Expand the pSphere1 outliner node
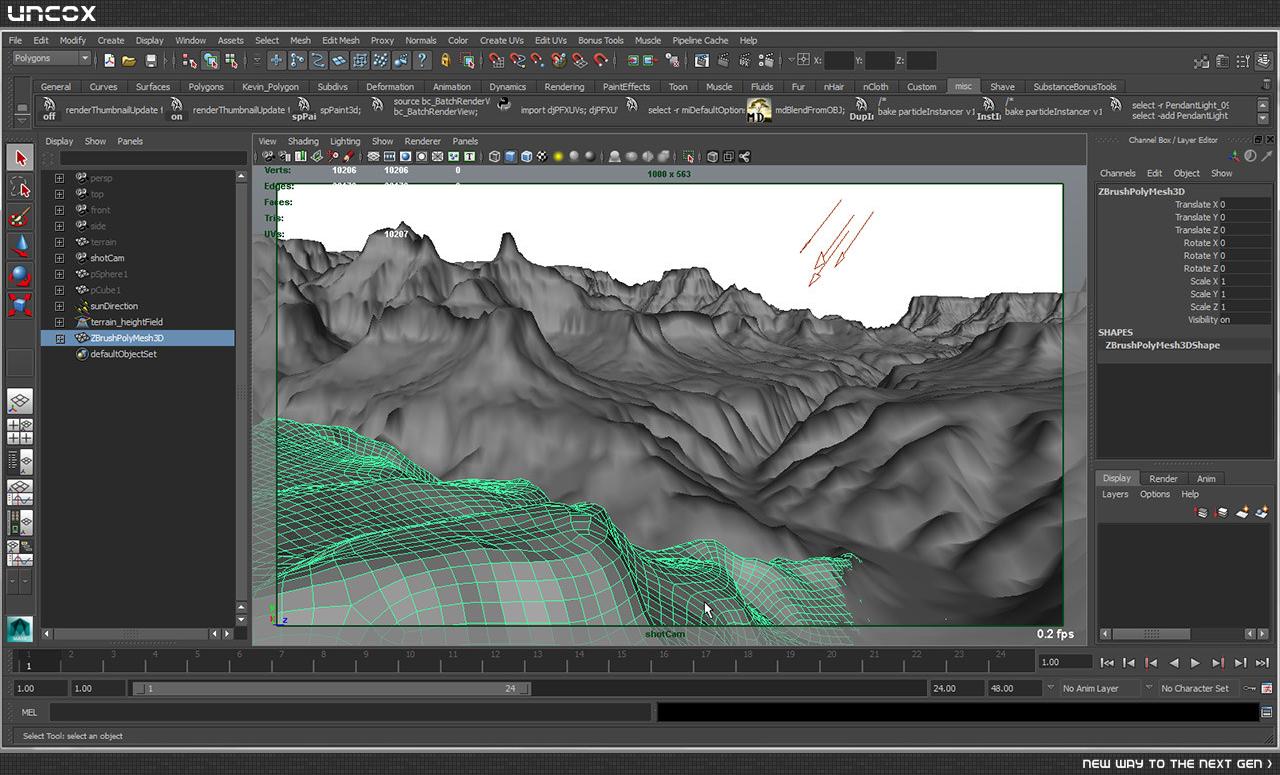 (60, 274)
